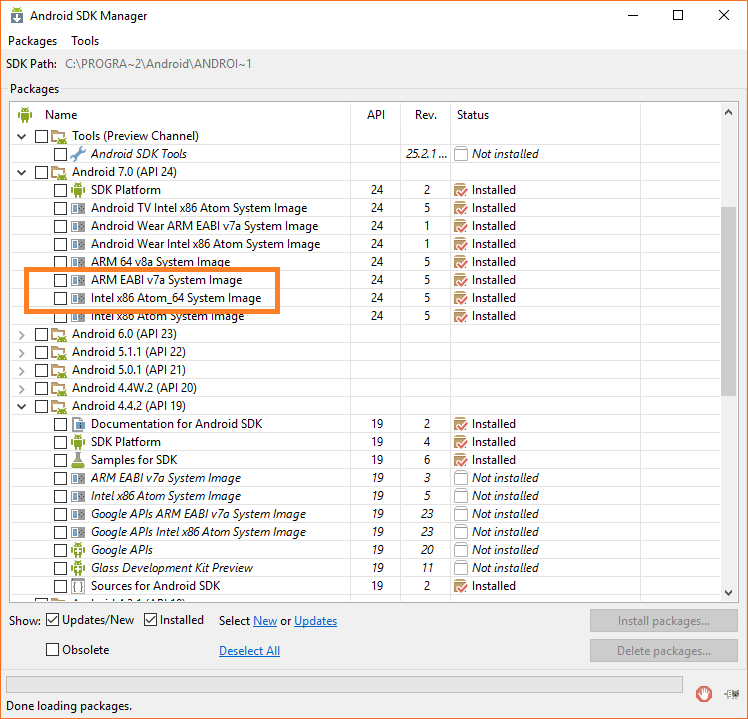Screen dimensions: 748x719
Task: Click the braces icon beside Sources for Android SDK
Action: [79, 586]
